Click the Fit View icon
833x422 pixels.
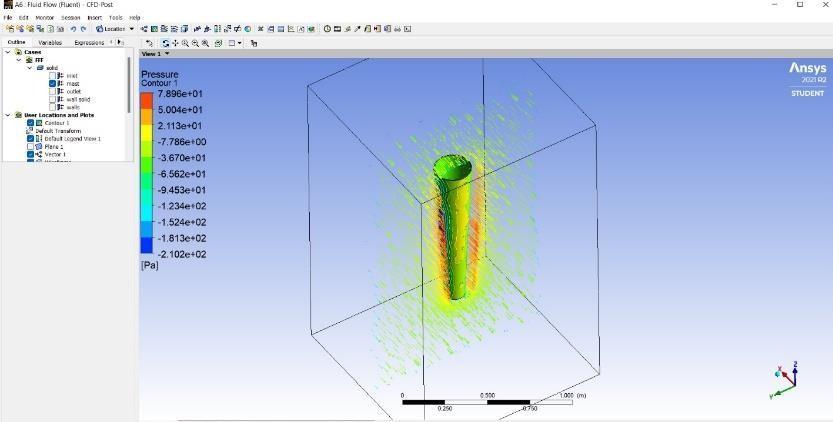pos(218,43)
